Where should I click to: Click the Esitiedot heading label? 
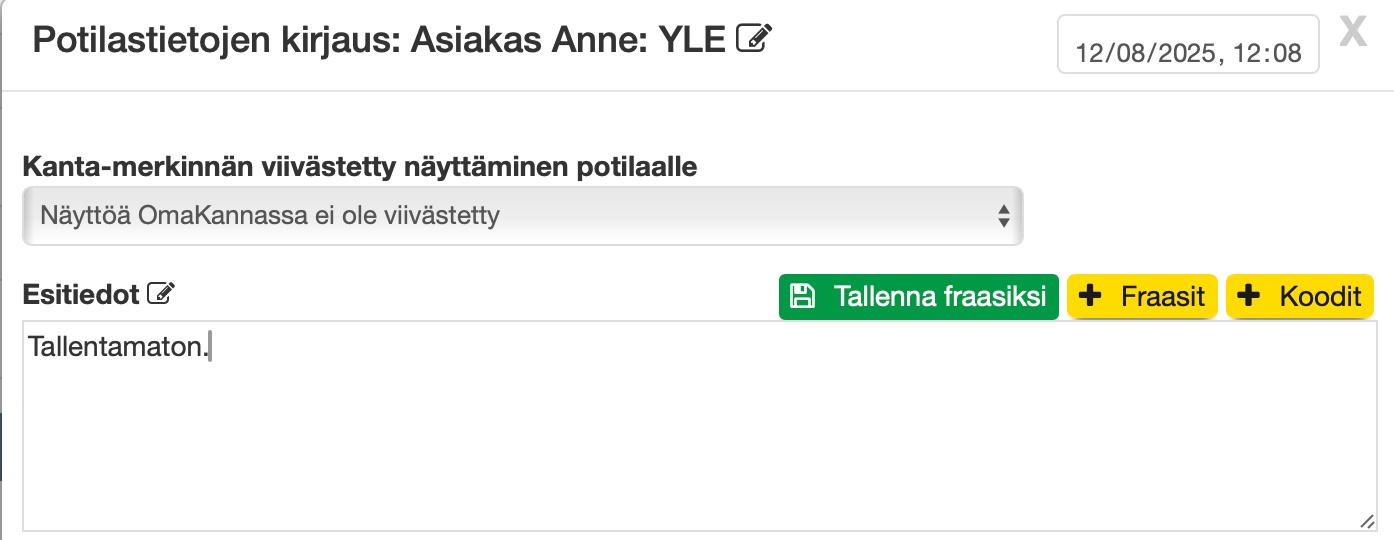tap(81, 293)
